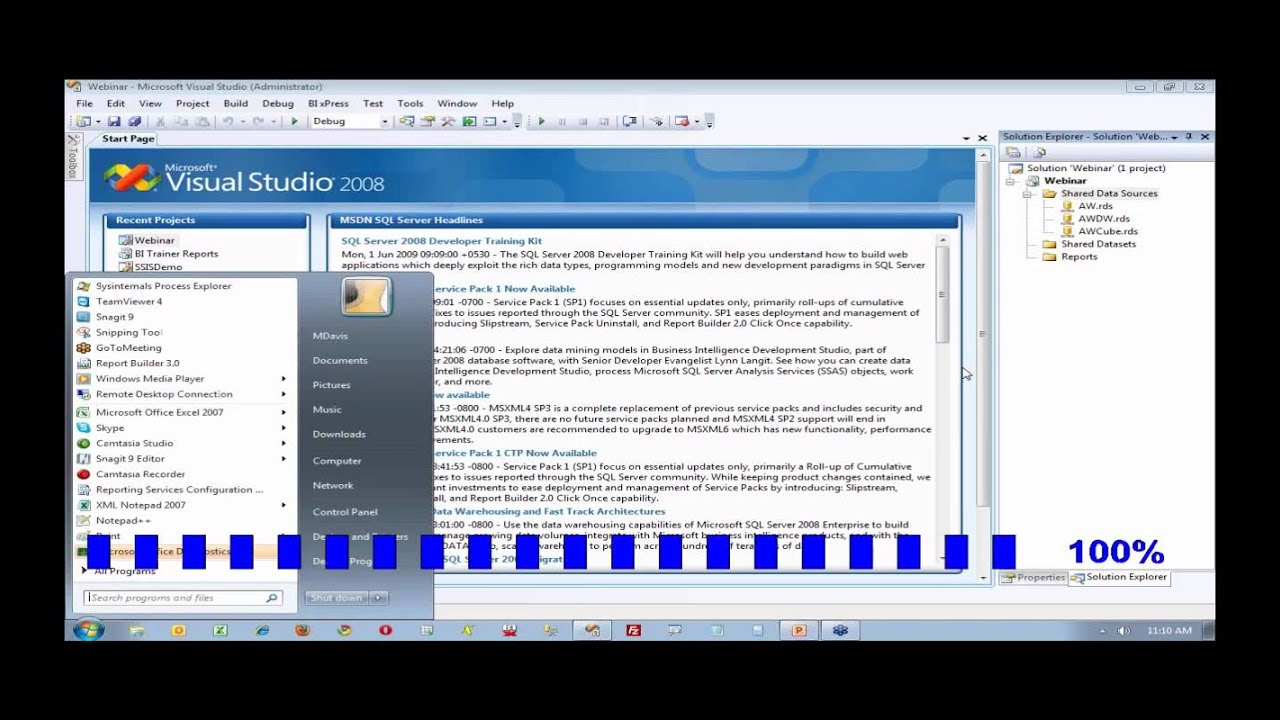Image resolution: width=1280 pixels, height=720 pixels.
Task: Click the Internet Explorer taskbar icon
Action: point(262,630)
